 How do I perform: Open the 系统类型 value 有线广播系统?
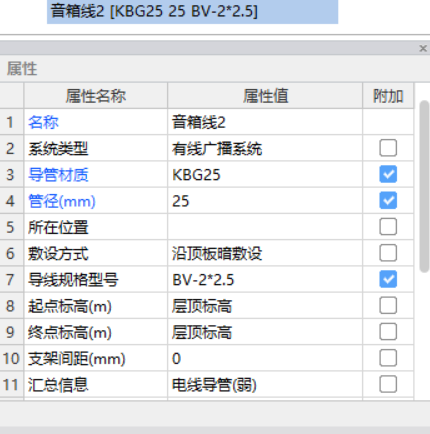[265, 148]
